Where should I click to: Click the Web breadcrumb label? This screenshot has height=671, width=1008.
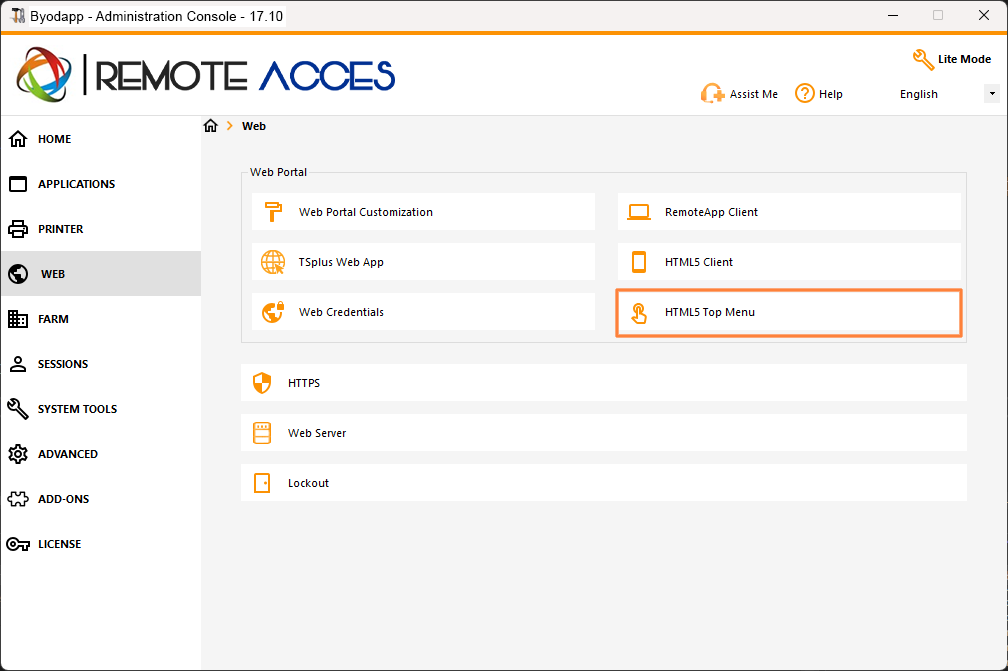tap(254, 126)
